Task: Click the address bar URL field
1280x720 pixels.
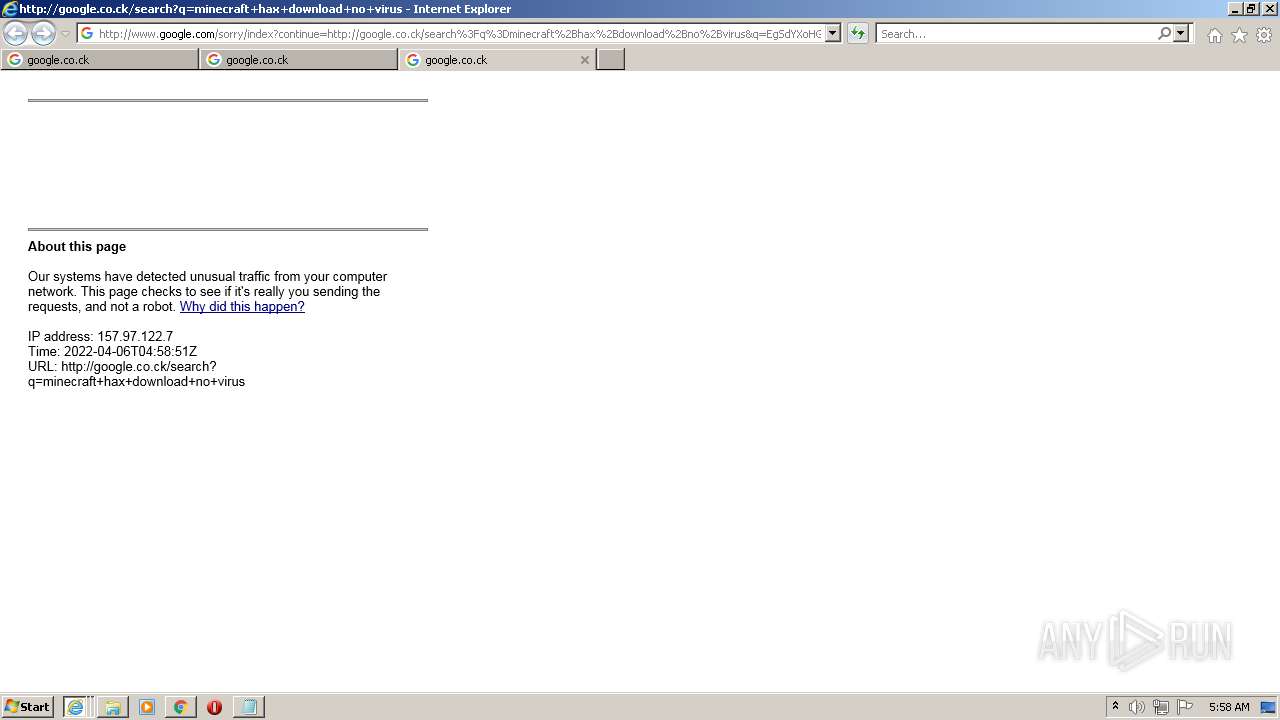Action: (459, 34)
